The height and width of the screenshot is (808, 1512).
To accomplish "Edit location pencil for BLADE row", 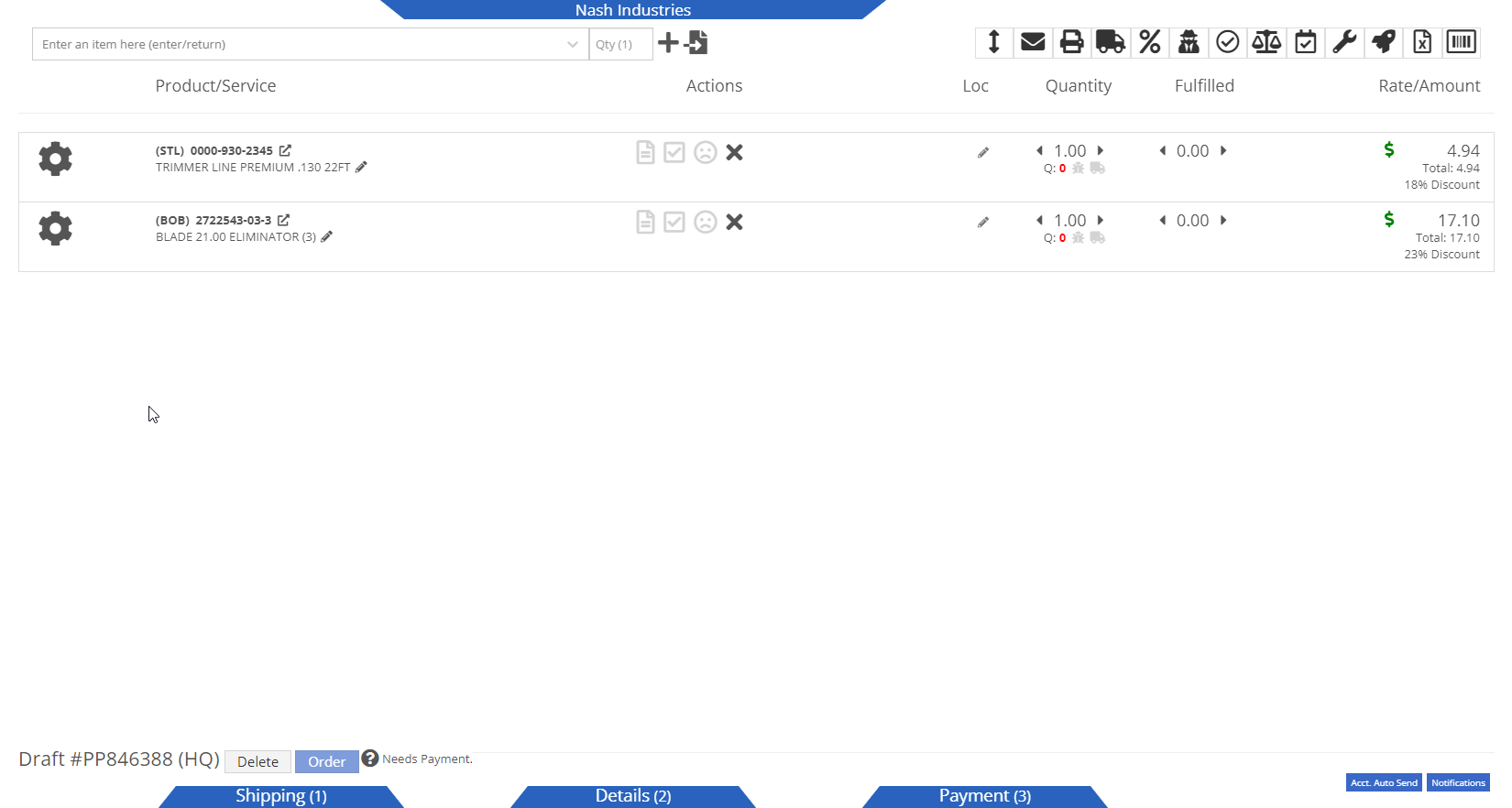I will 983,222.
